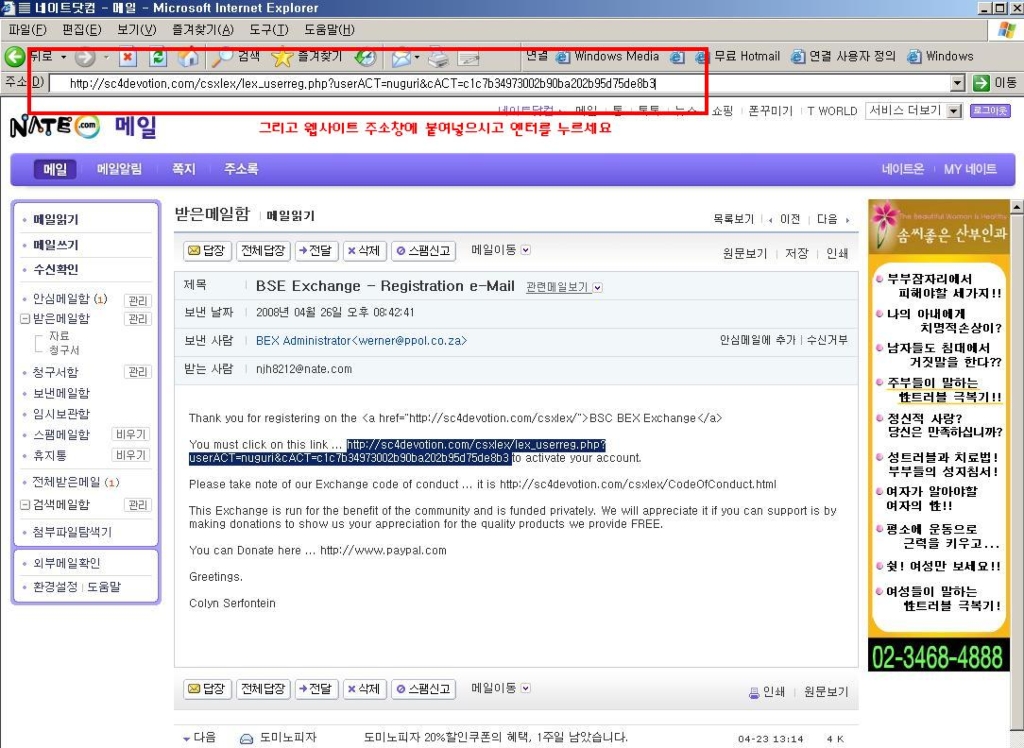Click the top 원문보기 link
1024x748 pixels.
pos(744,253)
